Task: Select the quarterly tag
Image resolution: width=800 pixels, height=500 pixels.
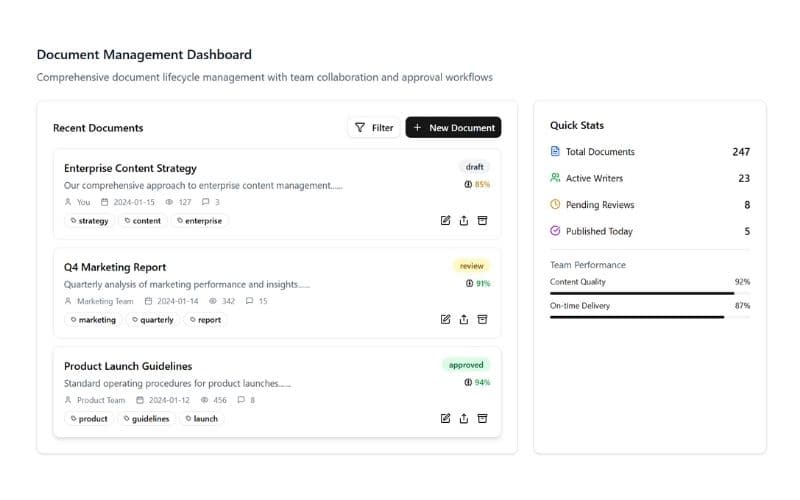Action: pyautogui.click(x=152, y=320)
